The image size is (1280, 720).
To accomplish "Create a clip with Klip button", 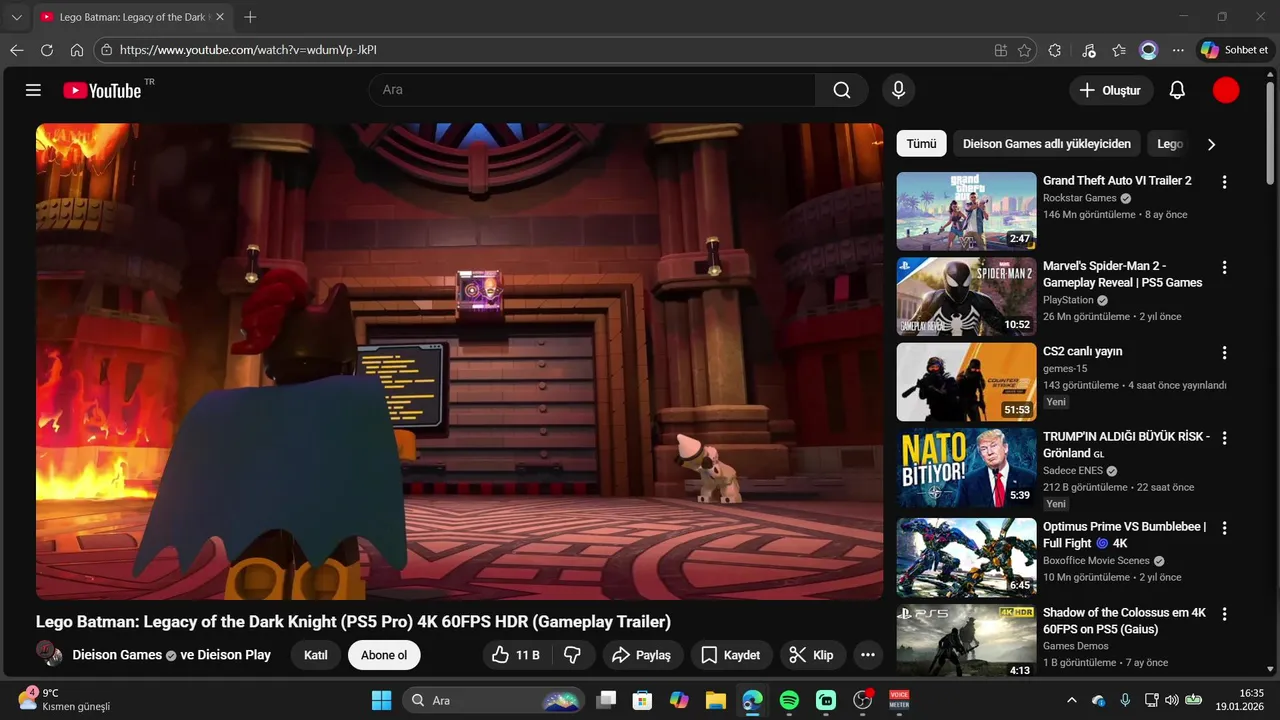I will click(811, 655).
